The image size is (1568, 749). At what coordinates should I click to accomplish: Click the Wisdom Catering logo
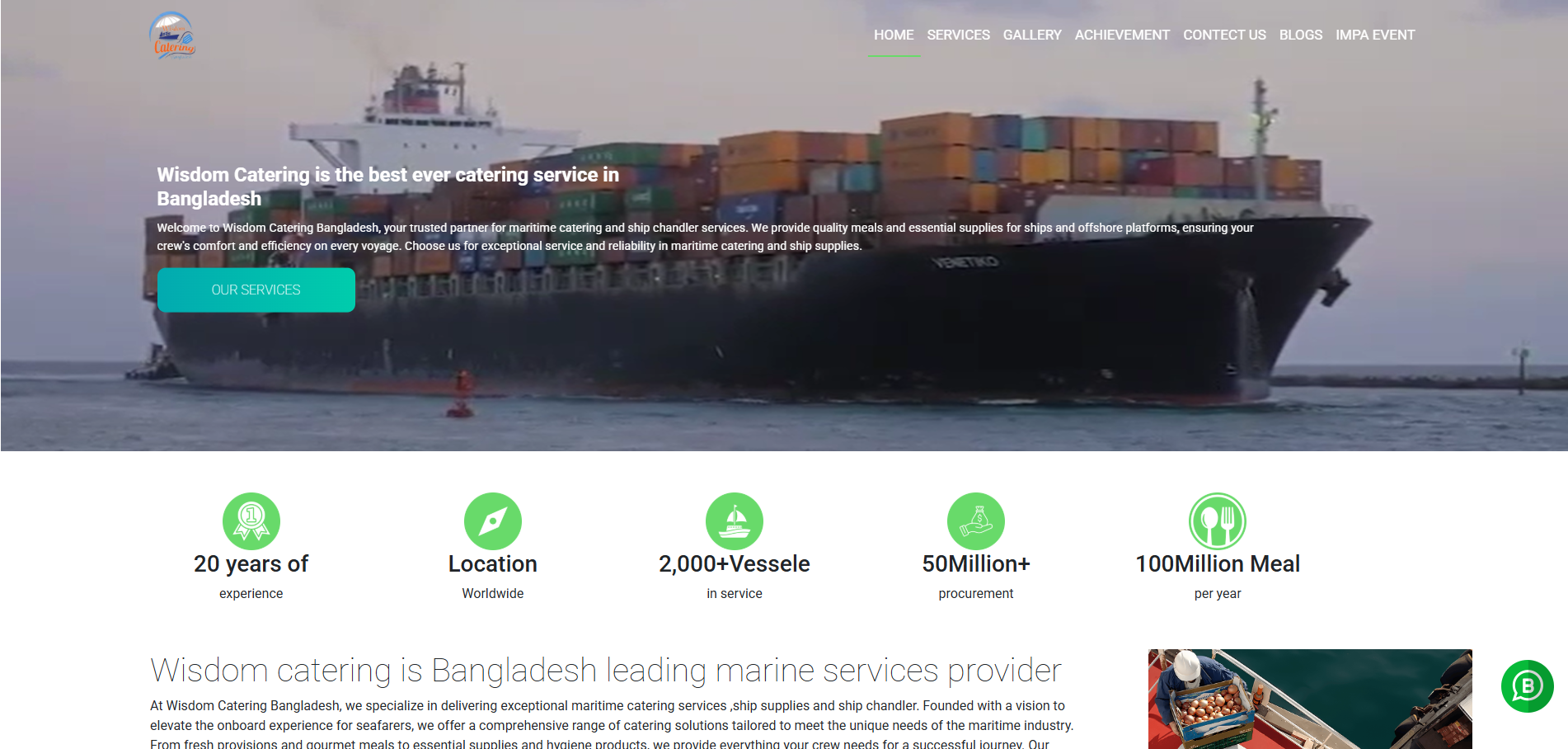(172, 35)
